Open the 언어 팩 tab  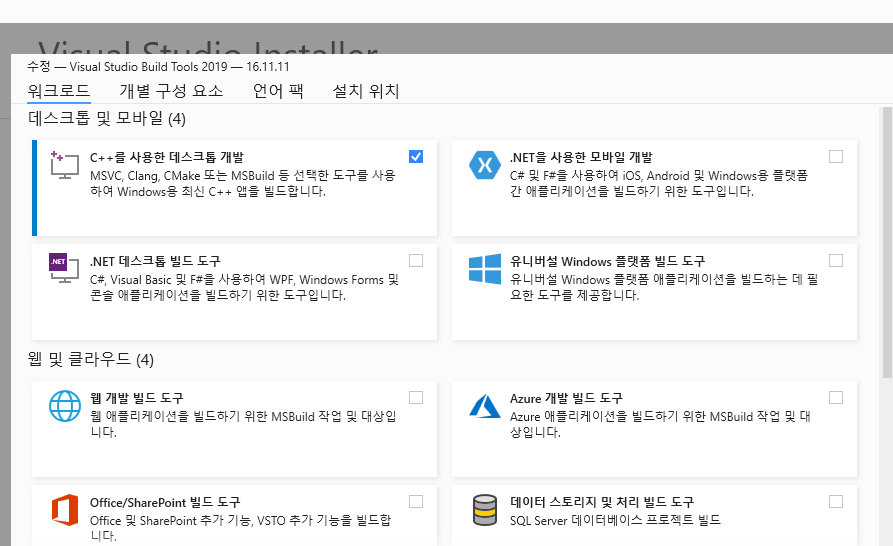[278, 91]
